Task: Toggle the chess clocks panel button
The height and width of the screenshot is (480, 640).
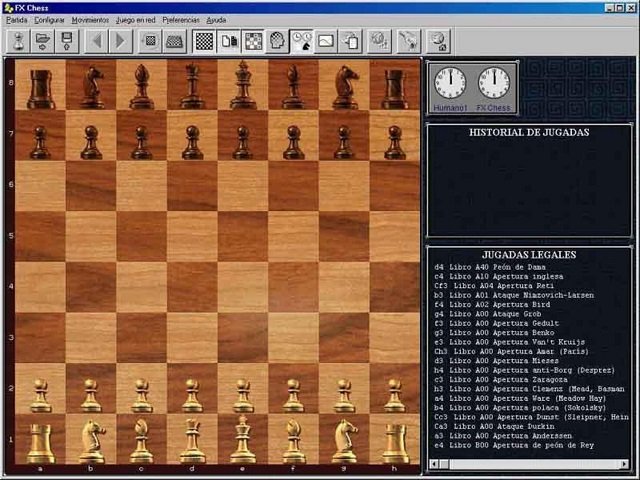Action: click(302, 41)
